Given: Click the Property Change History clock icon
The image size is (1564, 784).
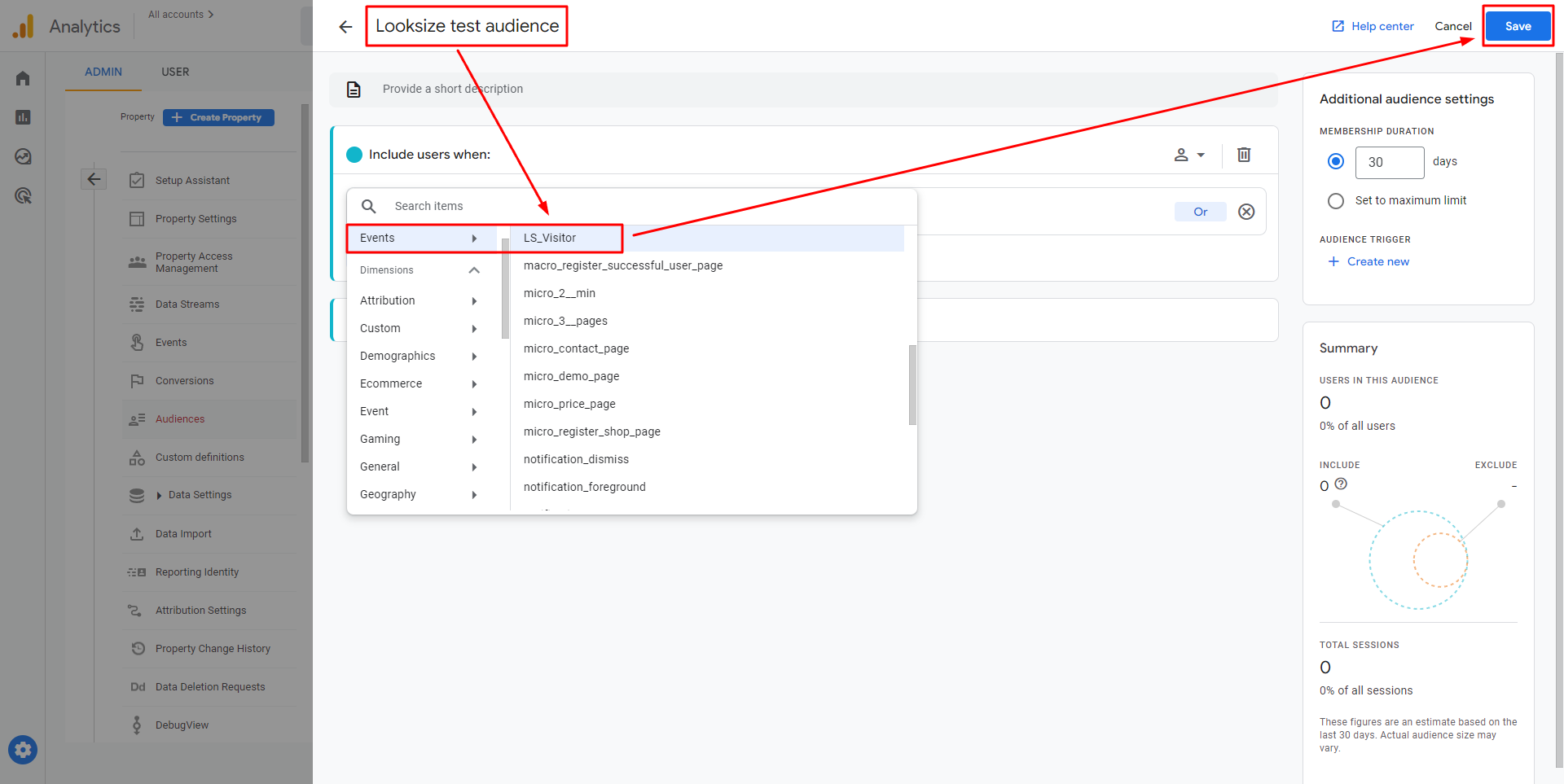Looking at the screenshot, I should pos(138,649).
